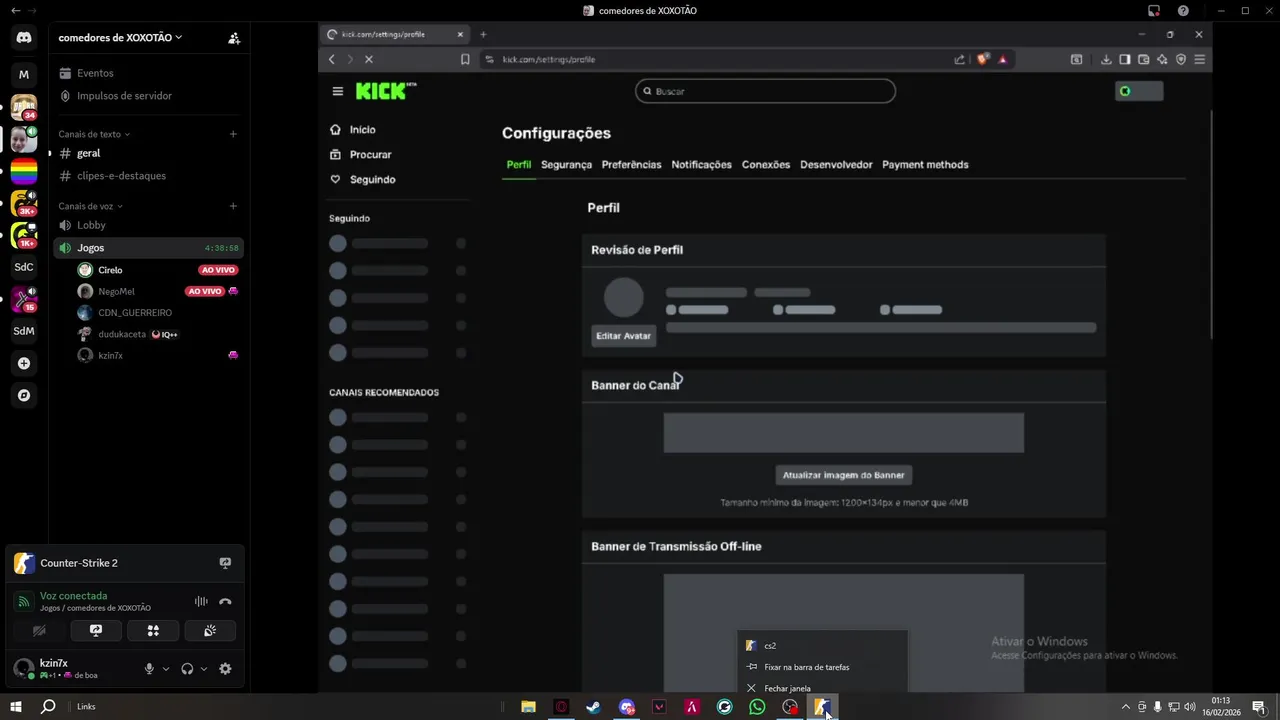1280x720 pixels.
Task: Open microphone input options arrow
Action: [166, 669]
